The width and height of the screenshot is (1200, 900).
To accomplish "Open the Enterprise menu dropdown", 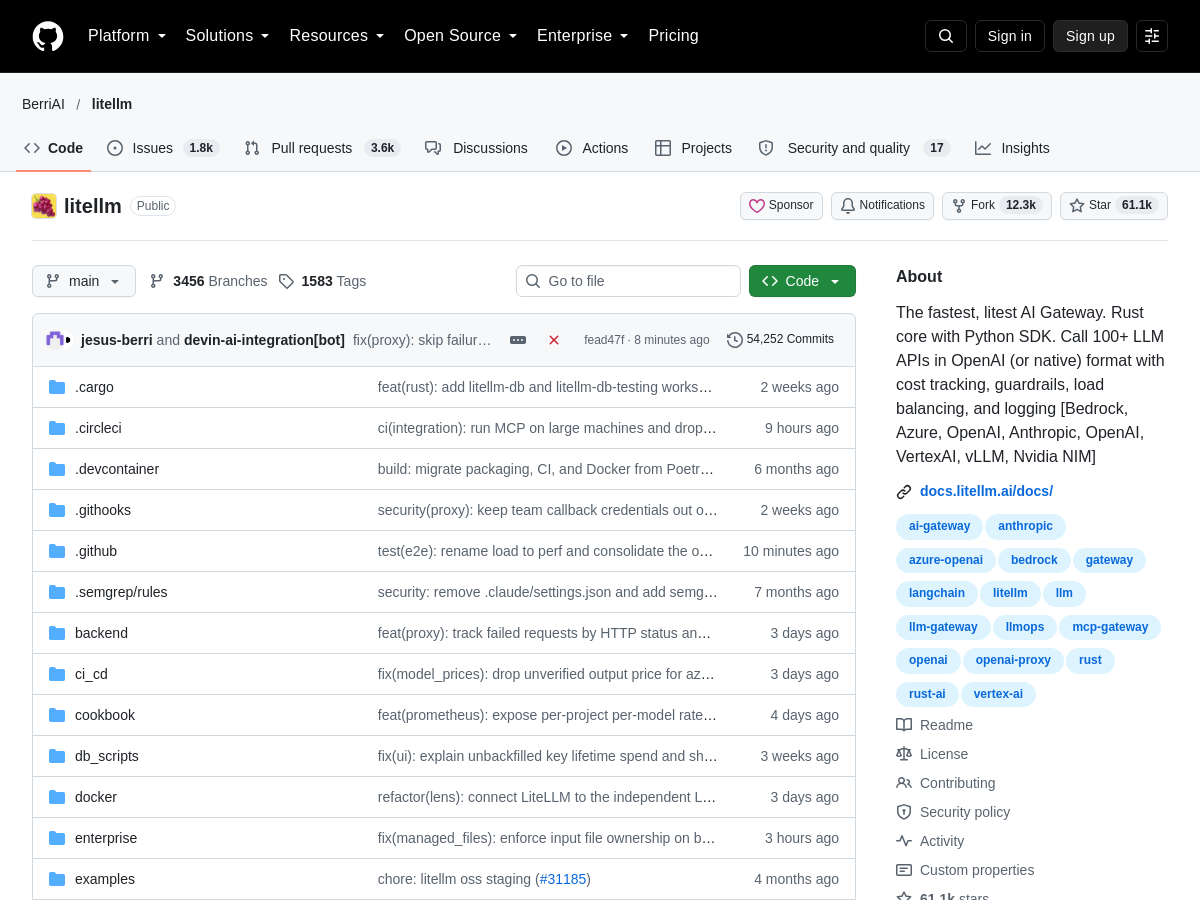I will (x=583, y=36).
